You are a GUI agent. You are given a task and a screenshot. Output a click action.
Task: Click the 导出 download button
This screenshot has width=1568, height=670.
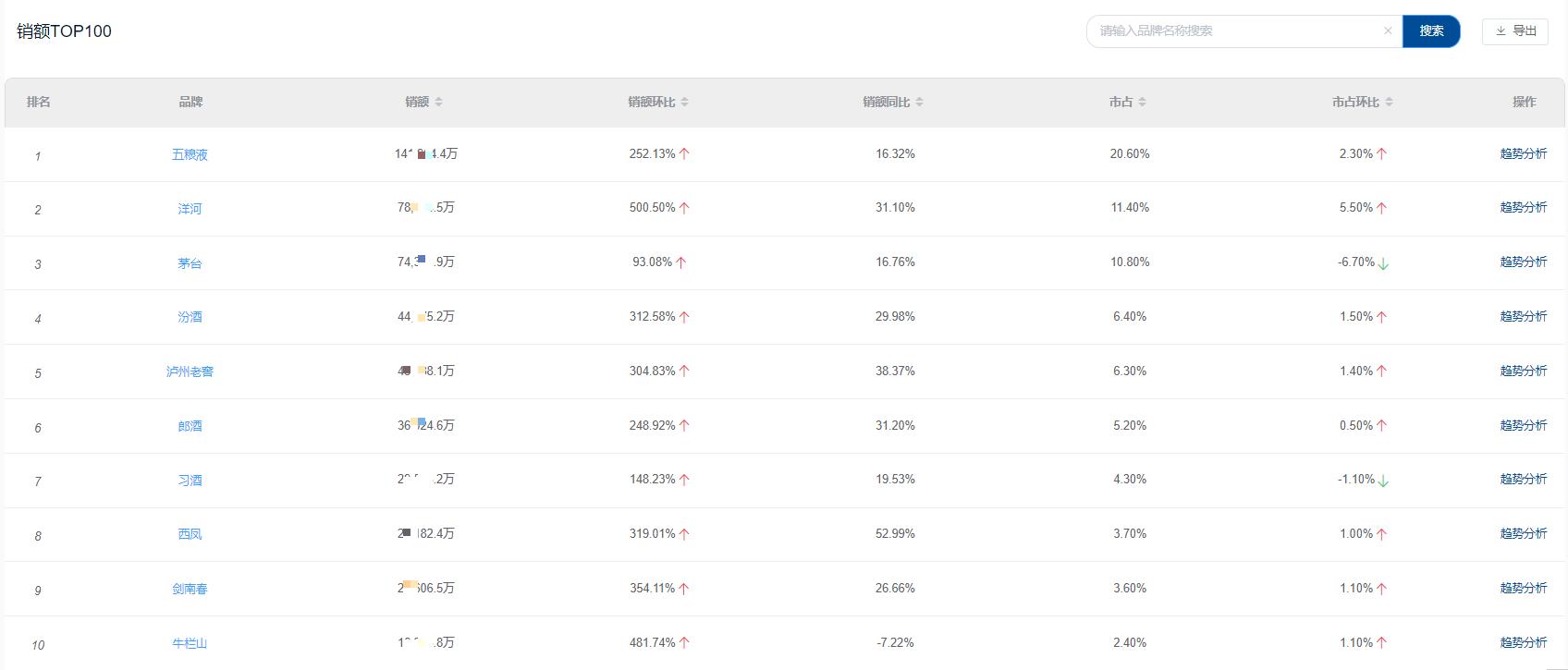(1514, 31)
